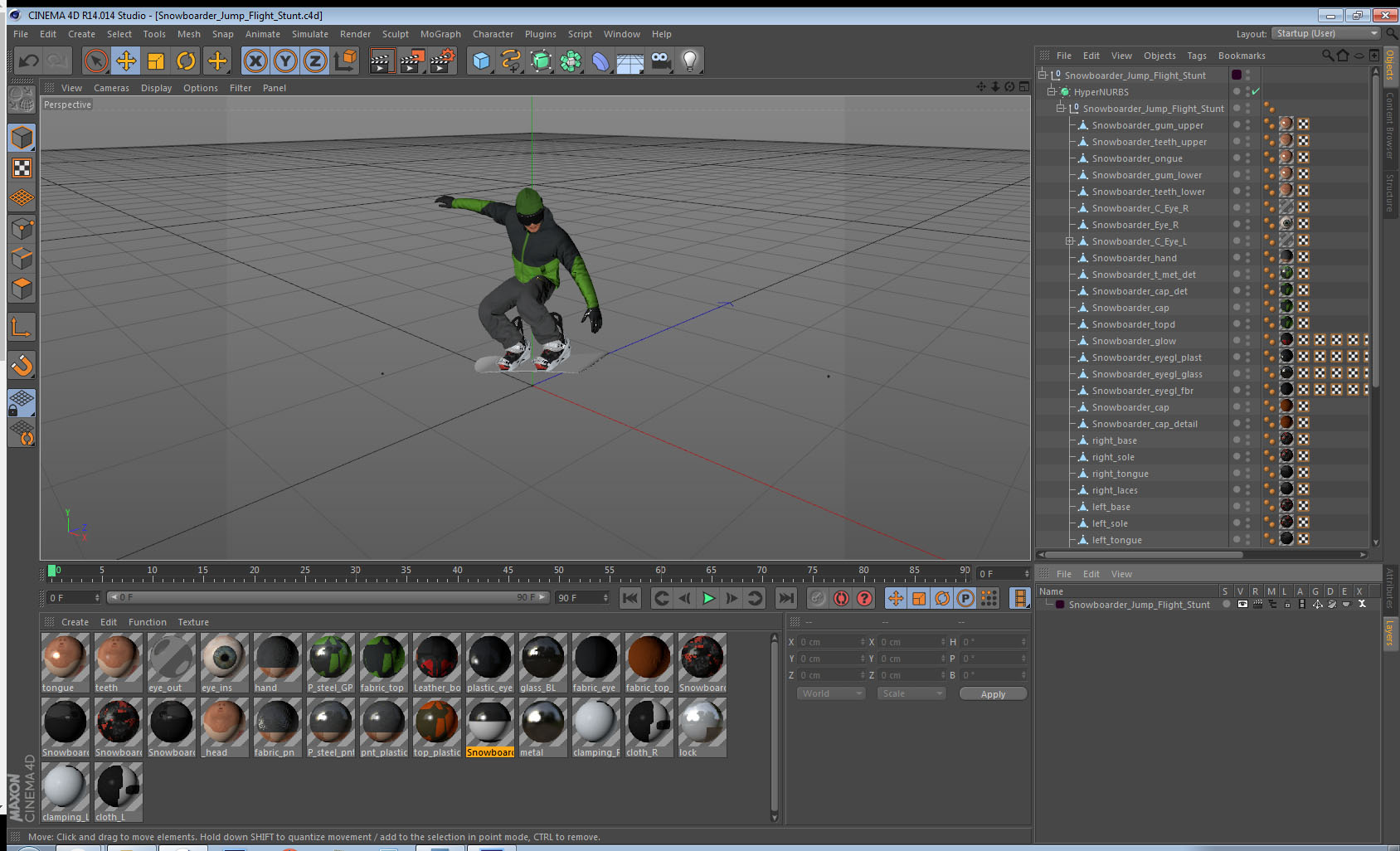This screenshot has width=1400, height=851.
Task: Open Edit Render Settings
Action: (442, 61)
